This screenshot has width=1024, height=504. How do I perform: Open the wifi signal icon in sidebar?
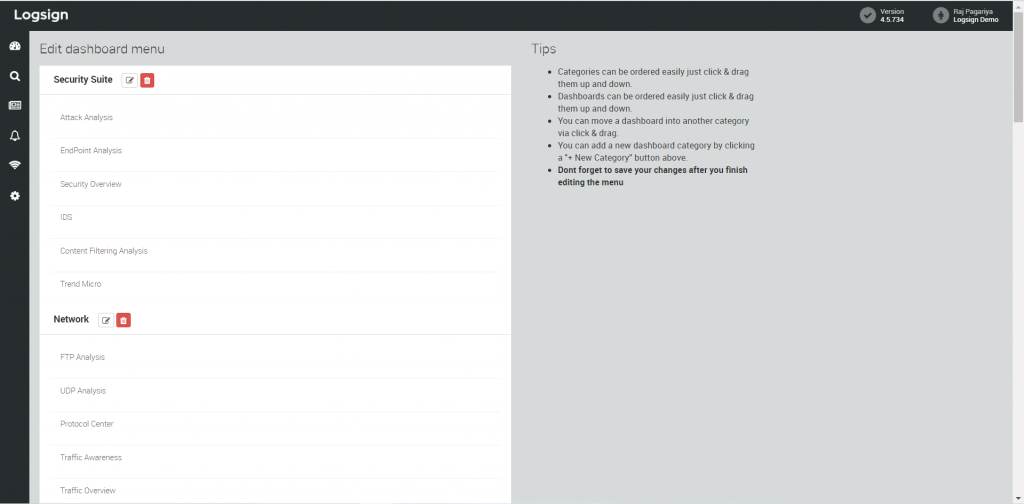[14, 165]
